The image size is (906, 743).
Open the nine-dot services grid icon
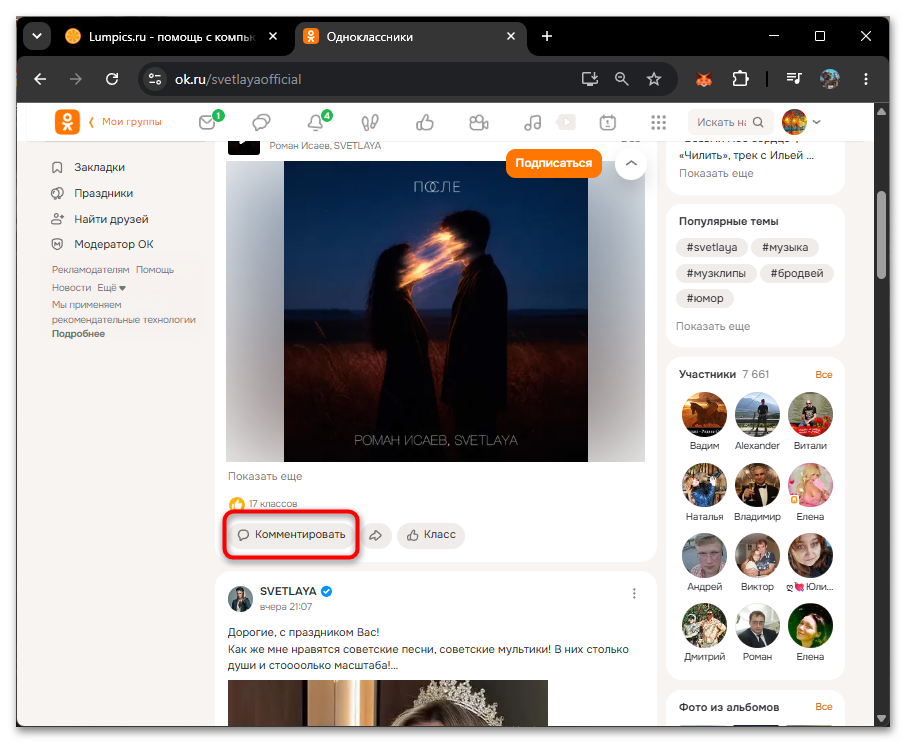click(658, 122)
